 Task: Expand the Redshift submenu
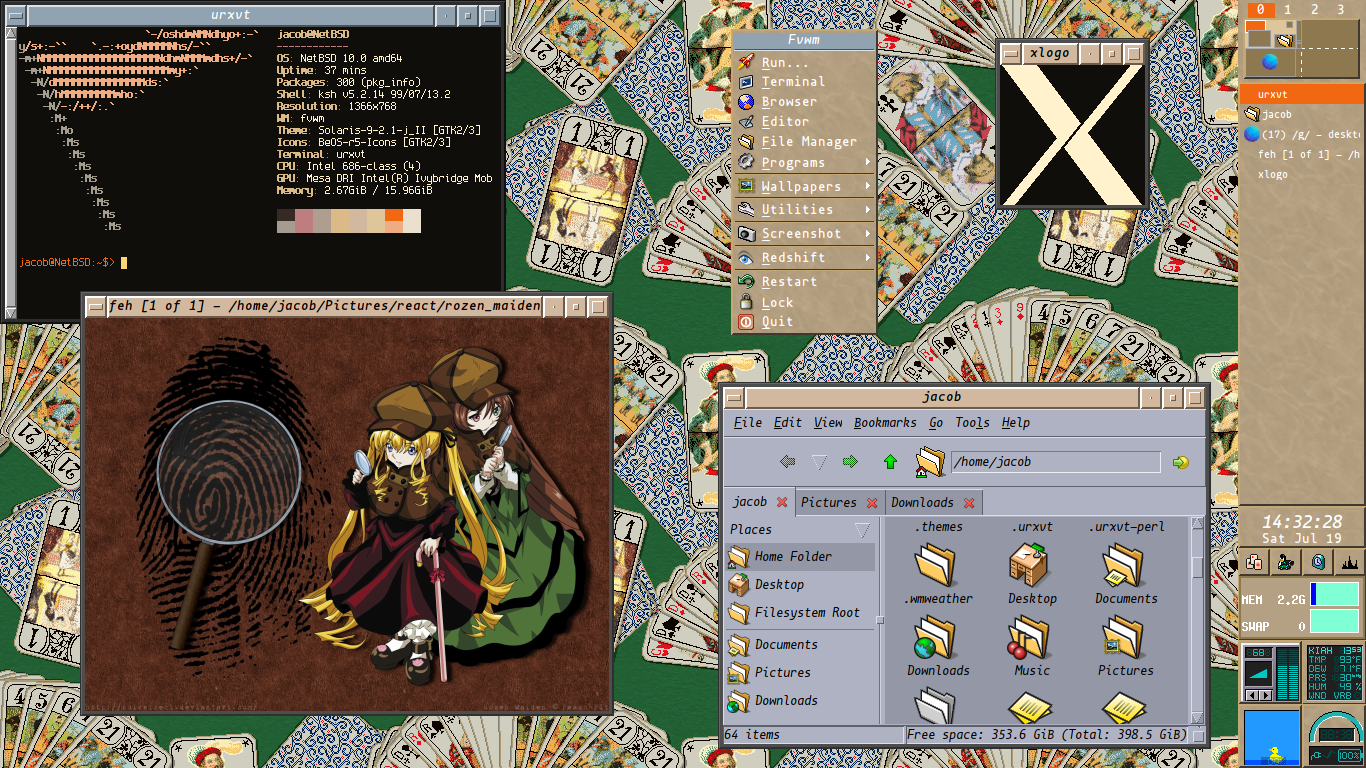[868, 258]
